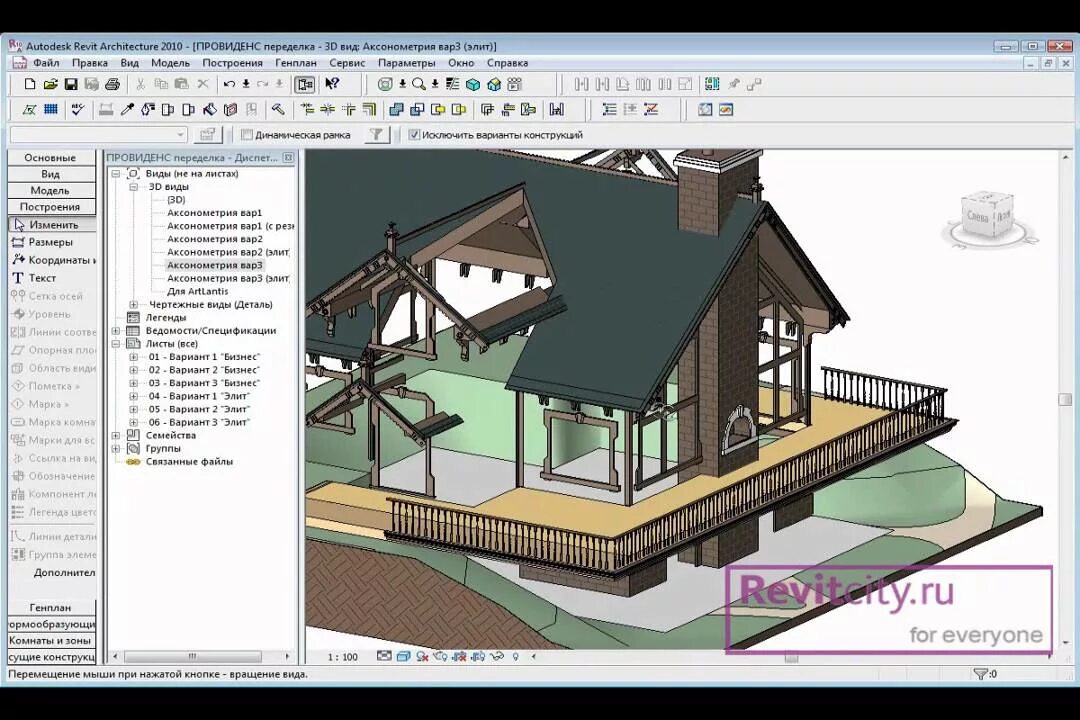1080x720 pixels.
Task: Collapse the Листы (все) node
Action: (x=116, y=344)
